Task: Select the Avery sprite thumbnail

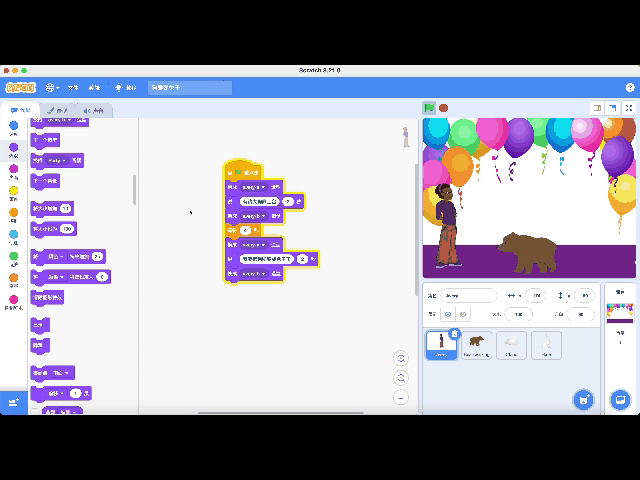Action: tap(441, 345)
